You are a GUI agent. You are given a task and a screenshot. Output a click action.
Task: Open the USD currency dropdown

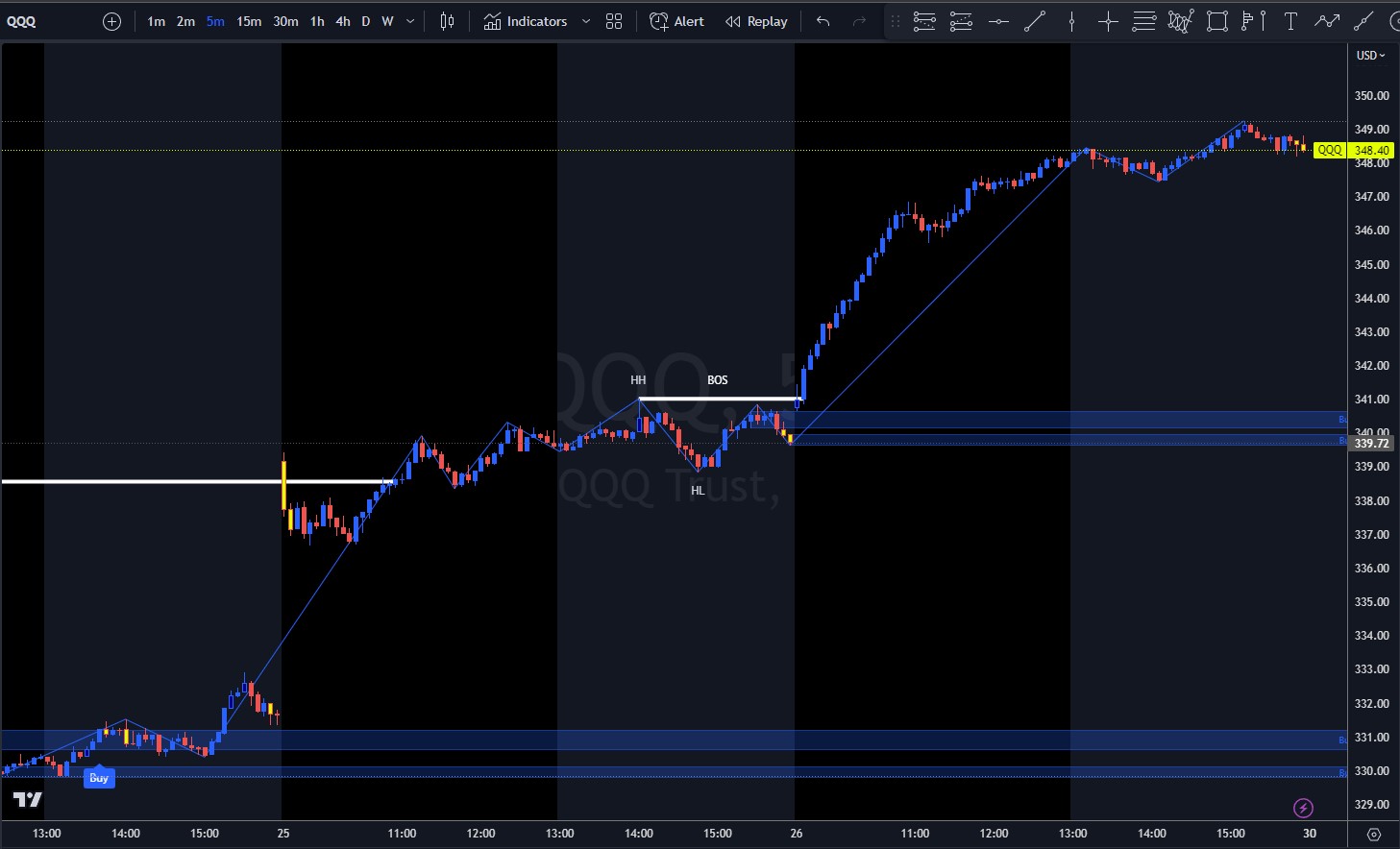(x=1370, y=56)
